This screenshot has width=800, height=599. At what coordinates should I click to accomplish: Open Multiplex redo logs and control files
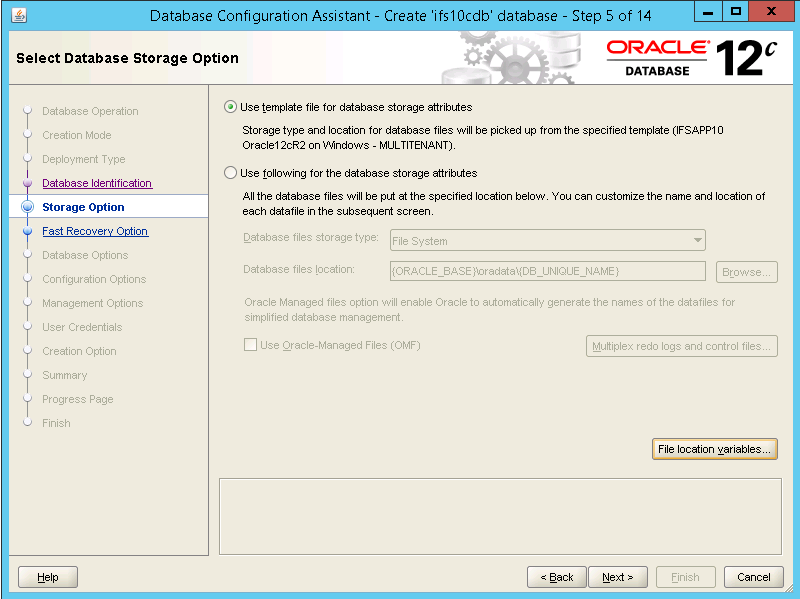681,346
